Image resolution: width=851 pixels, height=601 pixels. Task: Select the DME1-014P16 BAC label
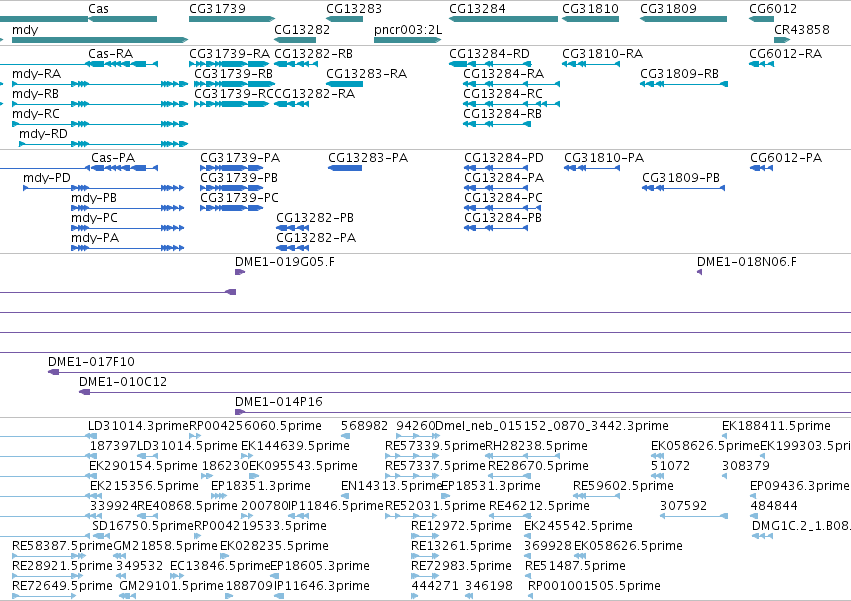[x=278, y=402]
